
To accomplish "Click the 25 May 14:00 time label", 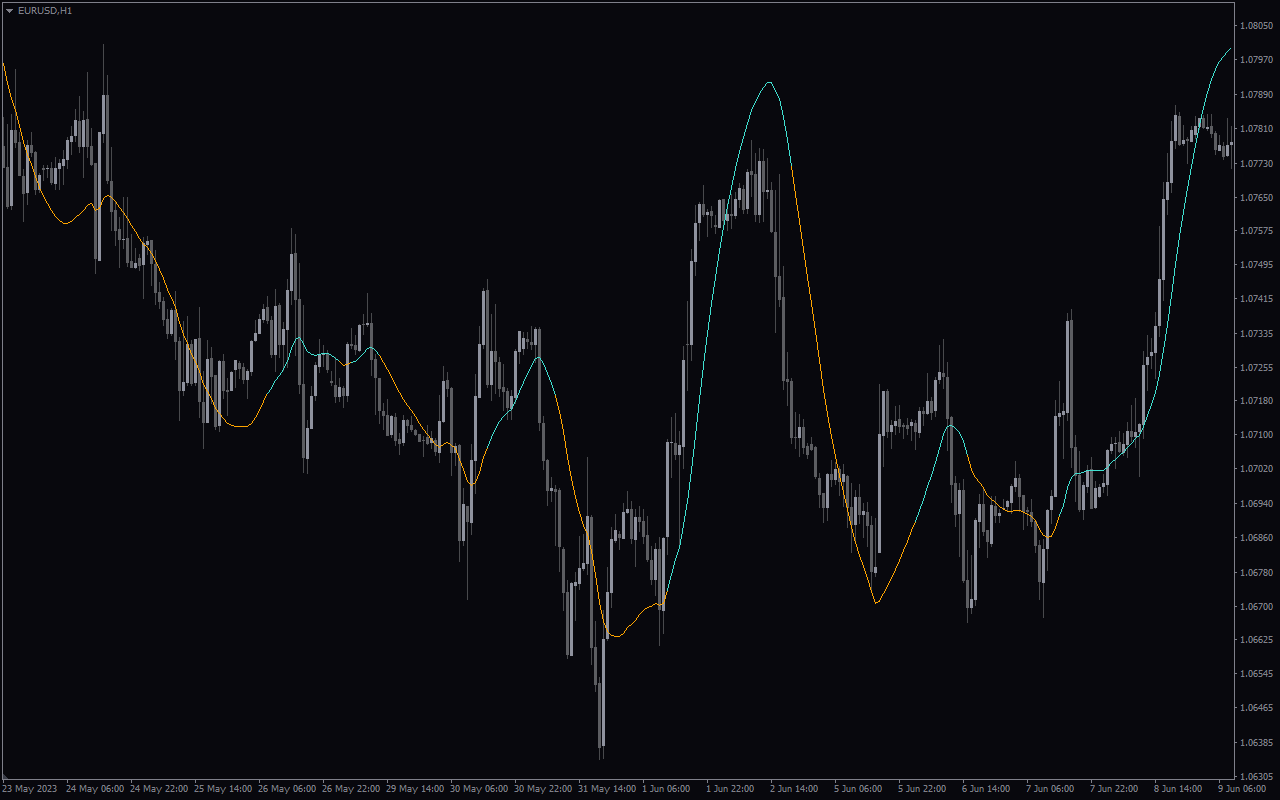I will [x=223, y=789].
